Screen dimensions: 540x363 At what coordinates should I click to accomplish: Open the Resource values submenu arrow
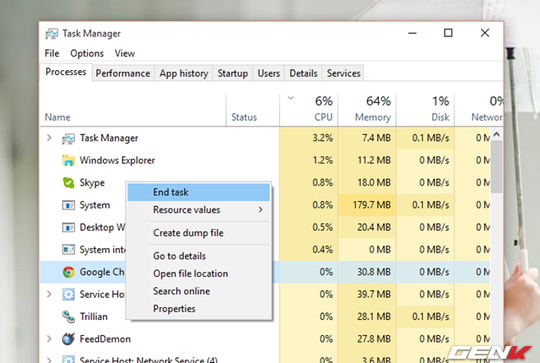pos(261,209)
